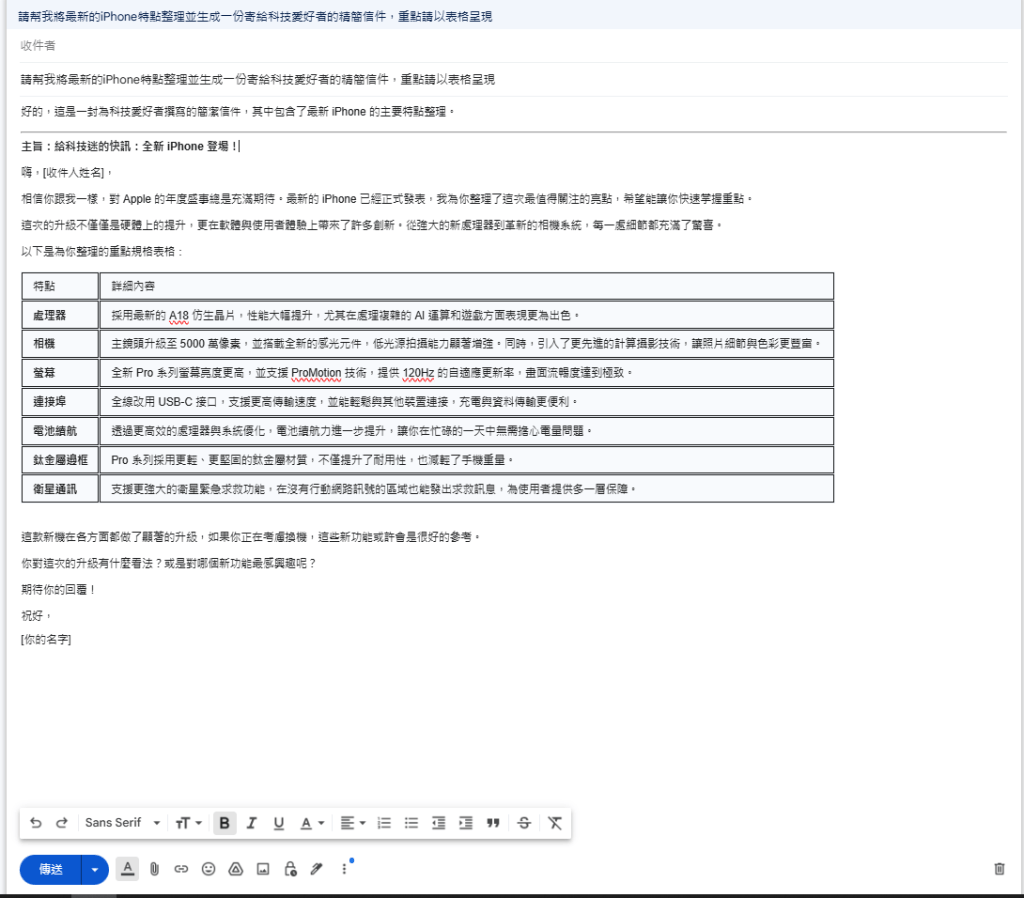
Task: Click the undo arrow in formatting toolbar
Action: (36, 823)
